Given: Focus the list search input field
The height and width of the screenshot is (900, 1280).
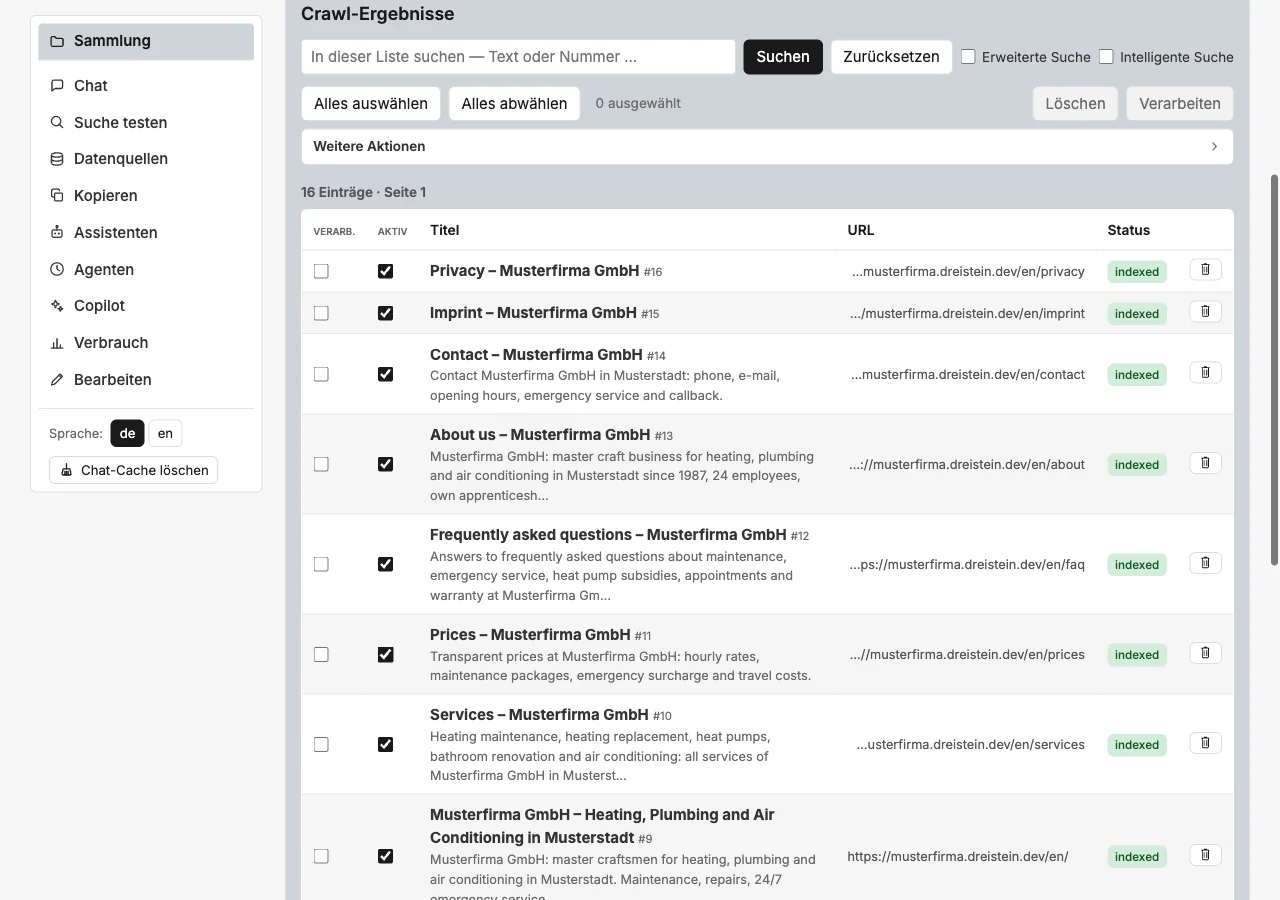Looking at the screenshot, I should tap(518, 57).
